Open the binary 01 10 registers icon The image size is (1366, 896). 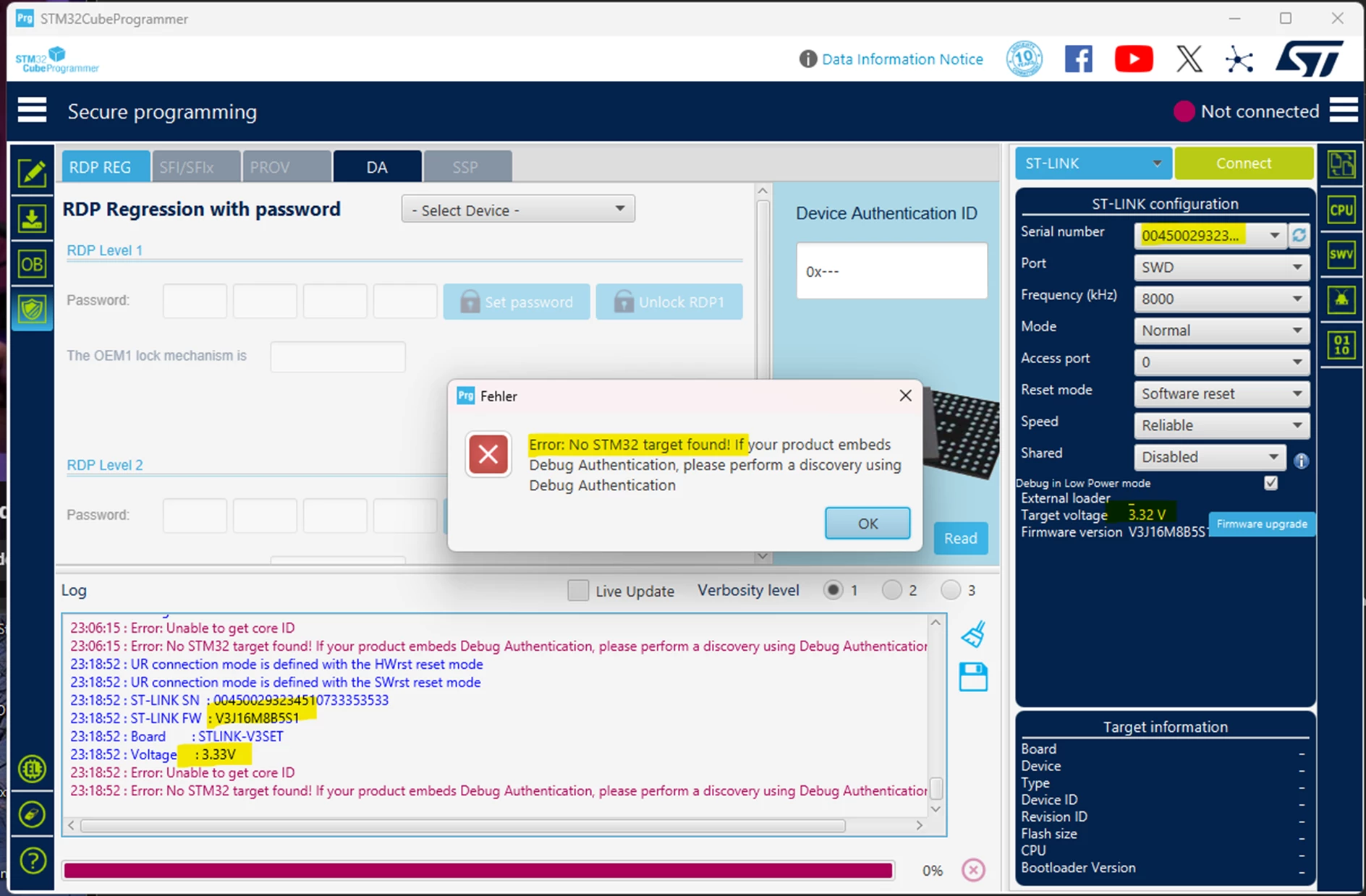pos(1341,344)
